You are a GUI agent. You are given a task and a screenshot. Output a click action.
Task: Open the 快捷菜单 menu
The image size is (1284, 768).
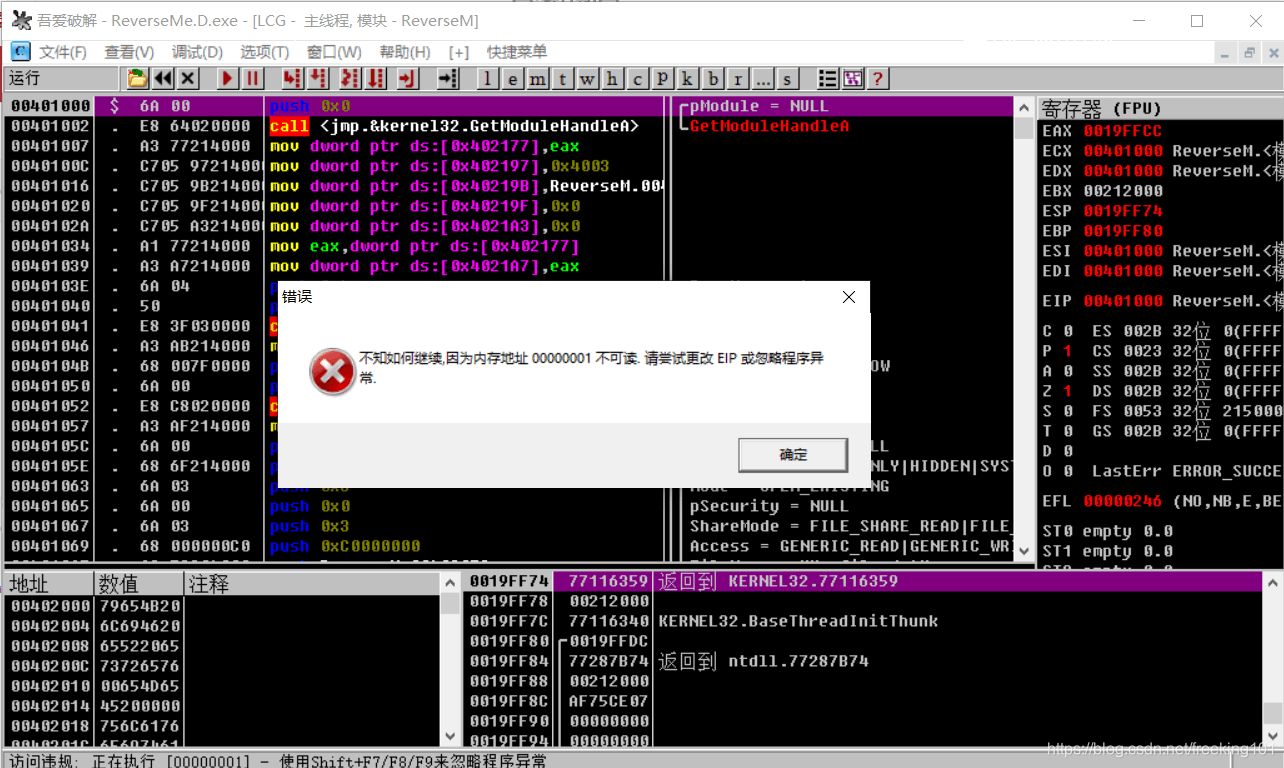[517, 52]
